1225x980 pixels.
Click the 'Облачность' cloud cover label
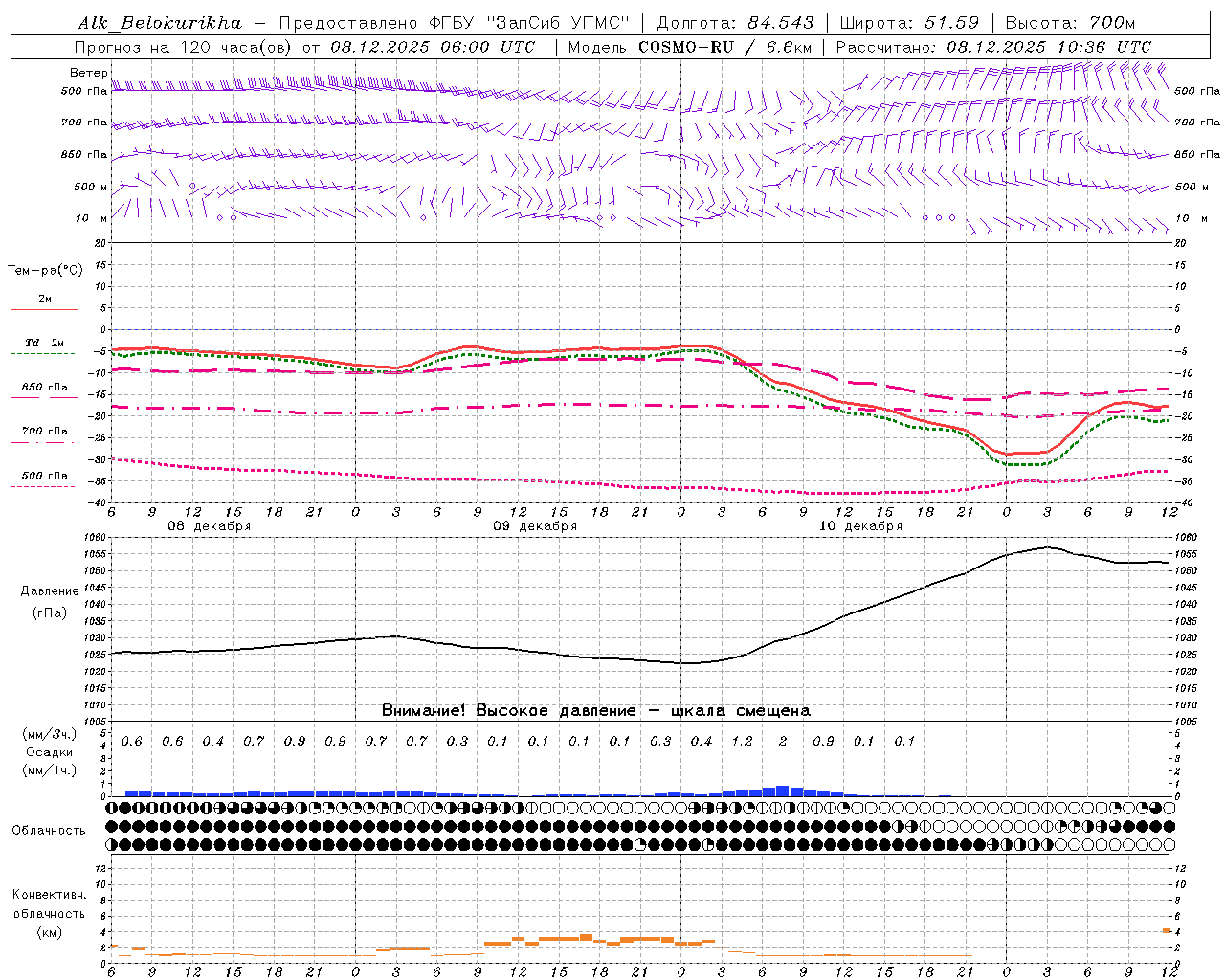(x=49, y=831)
